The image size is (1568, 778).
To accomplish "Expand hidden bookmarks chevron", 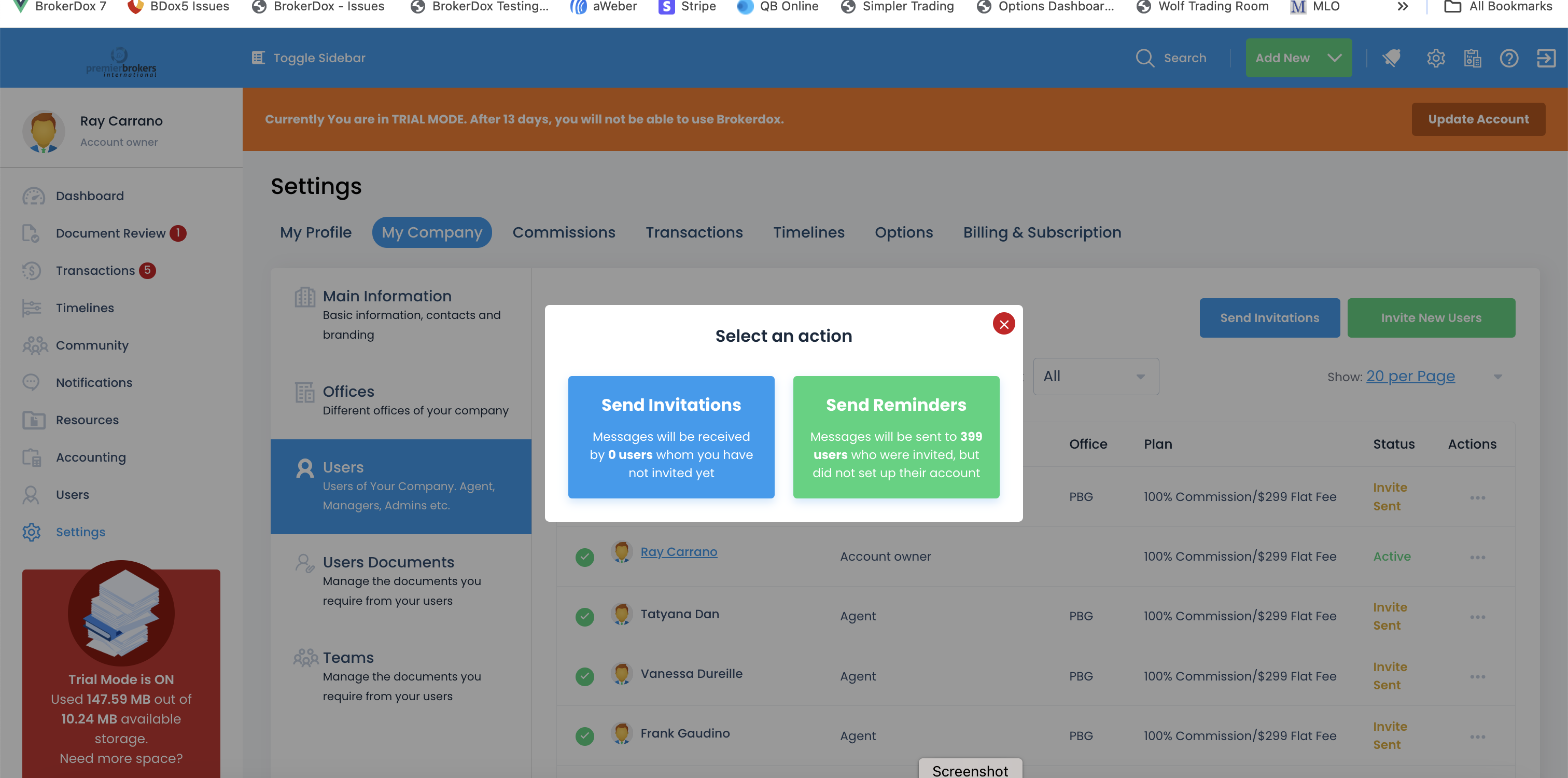I will coord(1403,7).
